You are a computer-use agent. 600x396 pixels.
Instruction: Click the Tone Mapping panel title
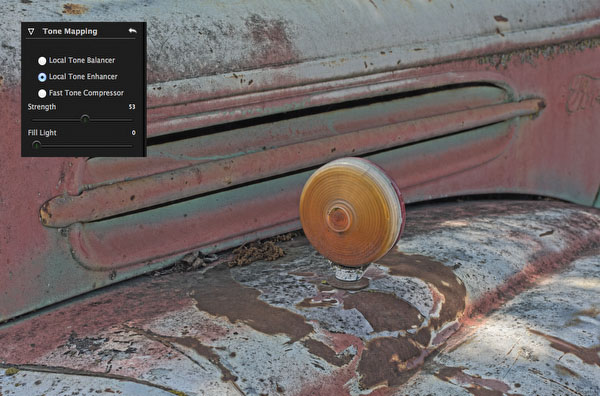coord(70,31)
